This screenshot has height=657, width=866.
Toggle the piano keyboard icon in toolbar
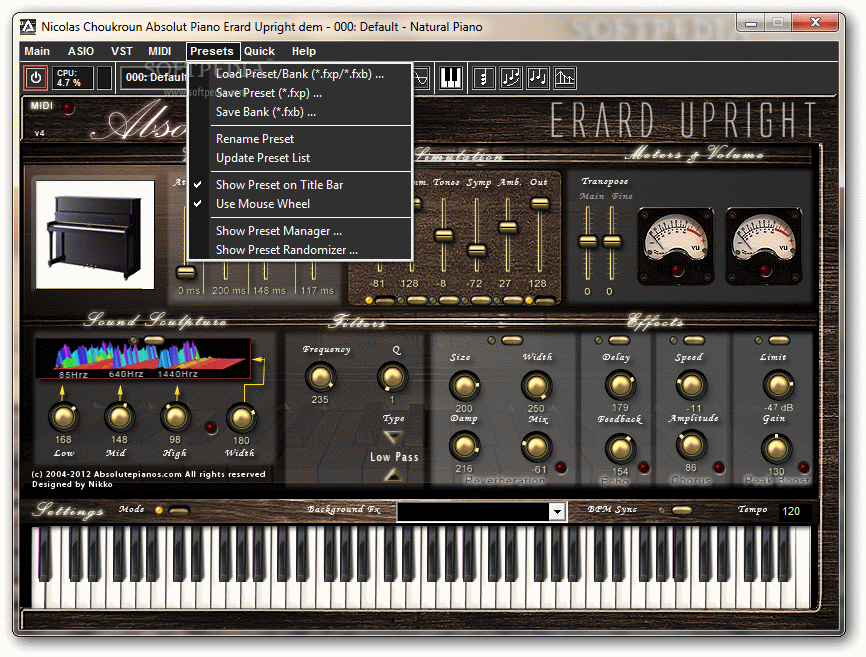[x=451, y=78]
